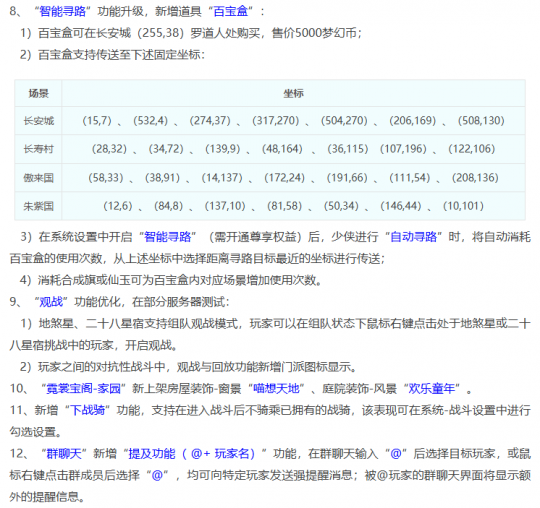The image size is (540, 508).
Task: Click the 傲来国 row label in table
Action: click(38, 178)
